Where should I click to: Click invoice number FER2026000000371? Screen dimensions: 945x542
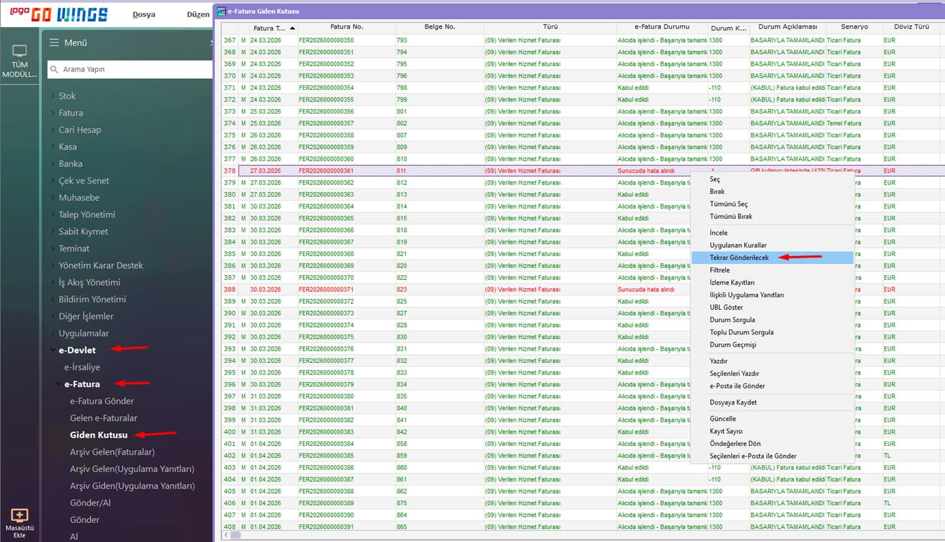[326, 289]
